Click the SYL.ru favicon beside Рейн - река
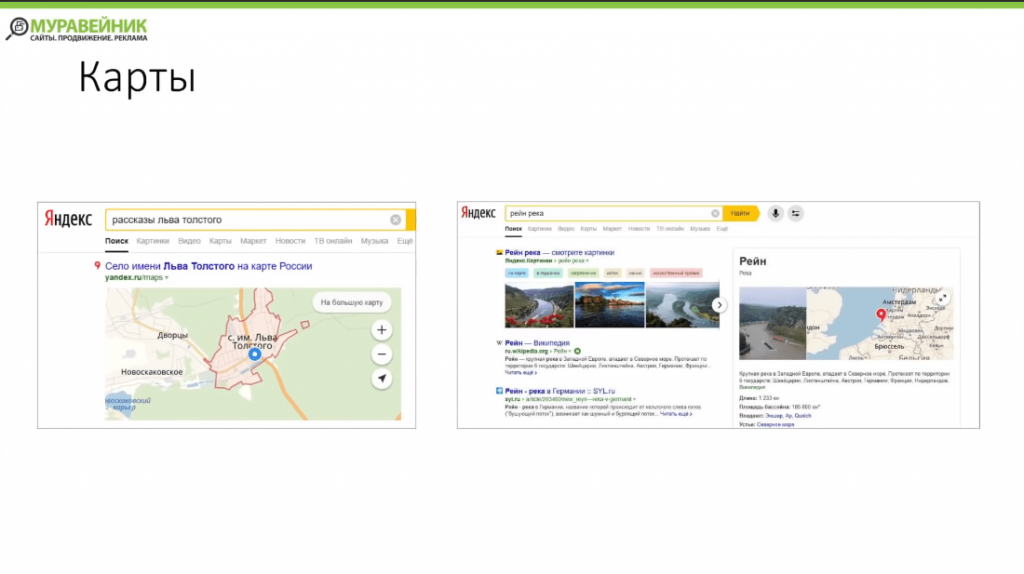The image size is (1024, 574). pyautogui.click(x=499, y=391)
